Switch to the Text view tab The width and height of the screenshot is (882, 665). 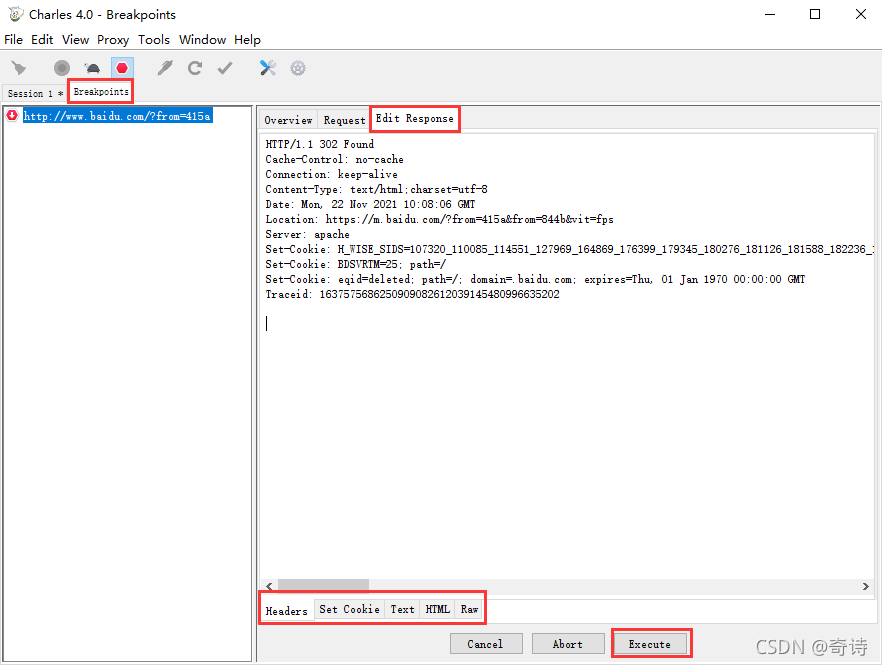[x=402, y=609]
